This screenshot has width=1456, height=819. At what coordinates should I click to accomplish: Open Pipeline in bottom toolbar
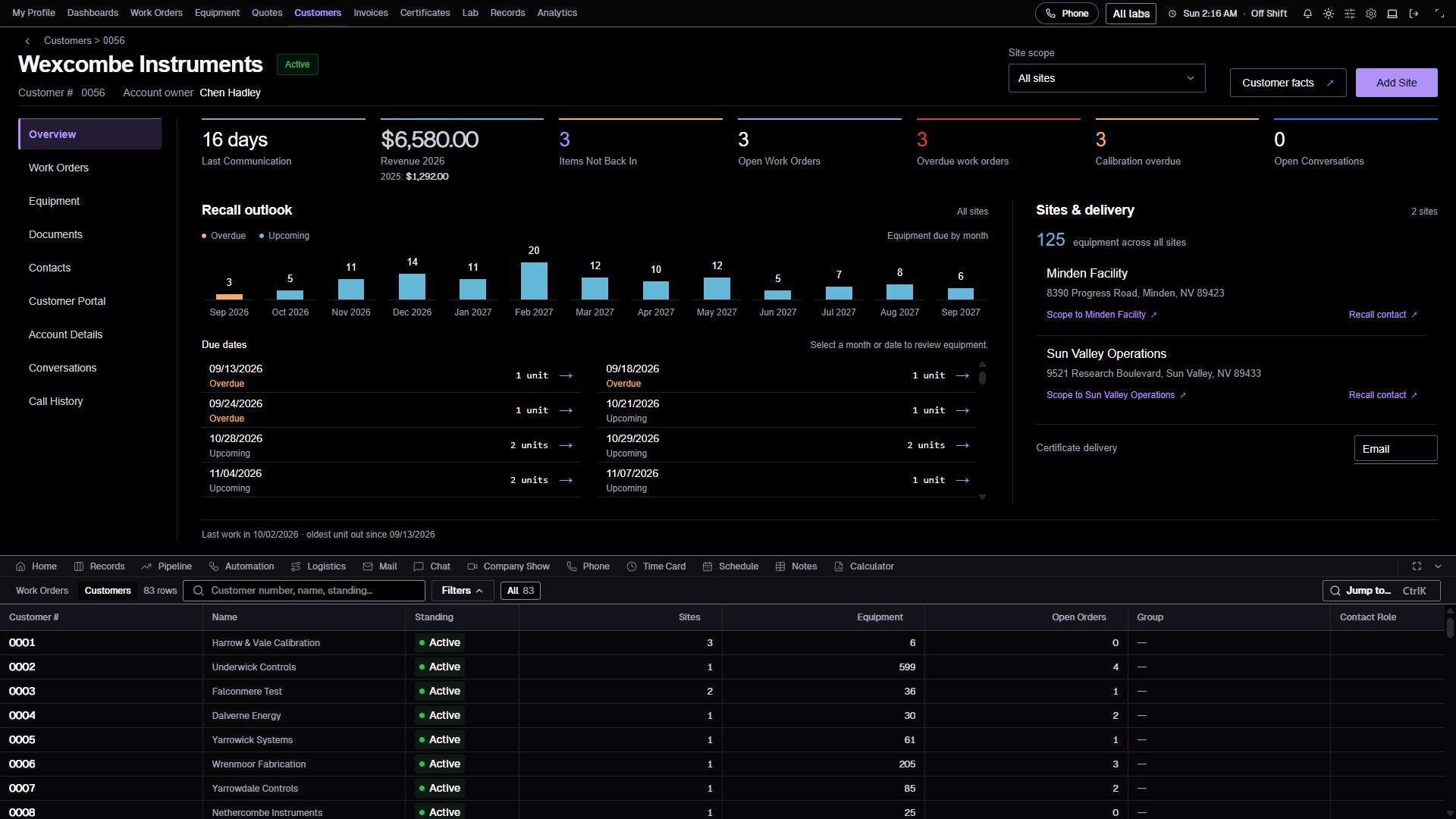166,566
